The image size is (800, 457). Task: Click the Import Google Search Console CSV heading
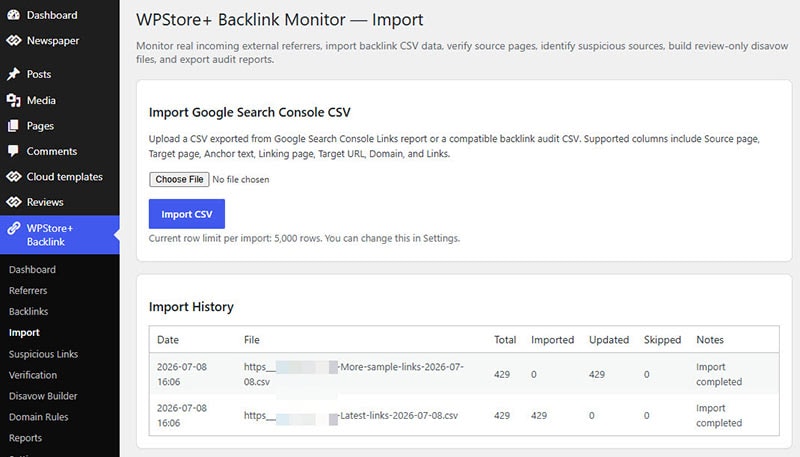tap(249, 112)
